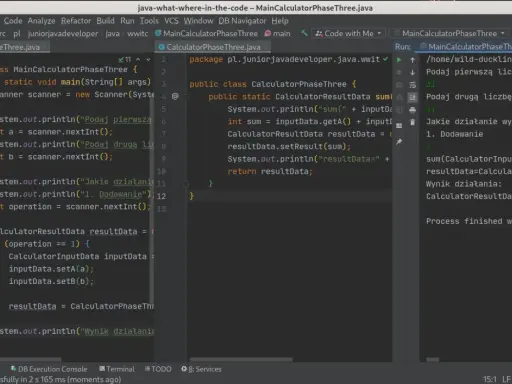Image resolution: width=512 pixels, height=384 pixels.
Task: Switch to CalculatorPhaseThree.java tab
Action: point(213,47)
